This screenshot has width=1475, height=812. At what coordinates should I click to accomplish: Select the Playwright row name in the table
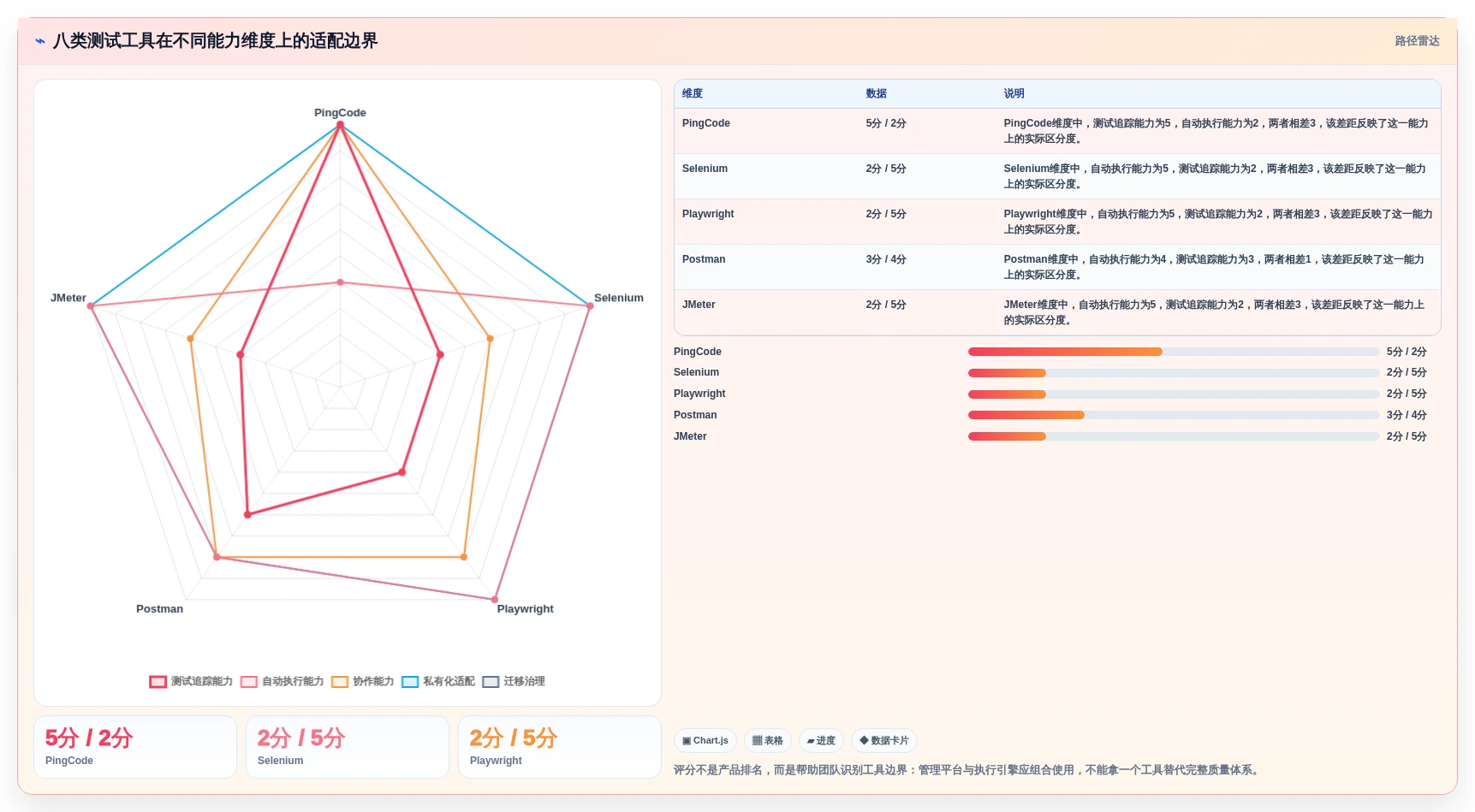click(708, 214)
